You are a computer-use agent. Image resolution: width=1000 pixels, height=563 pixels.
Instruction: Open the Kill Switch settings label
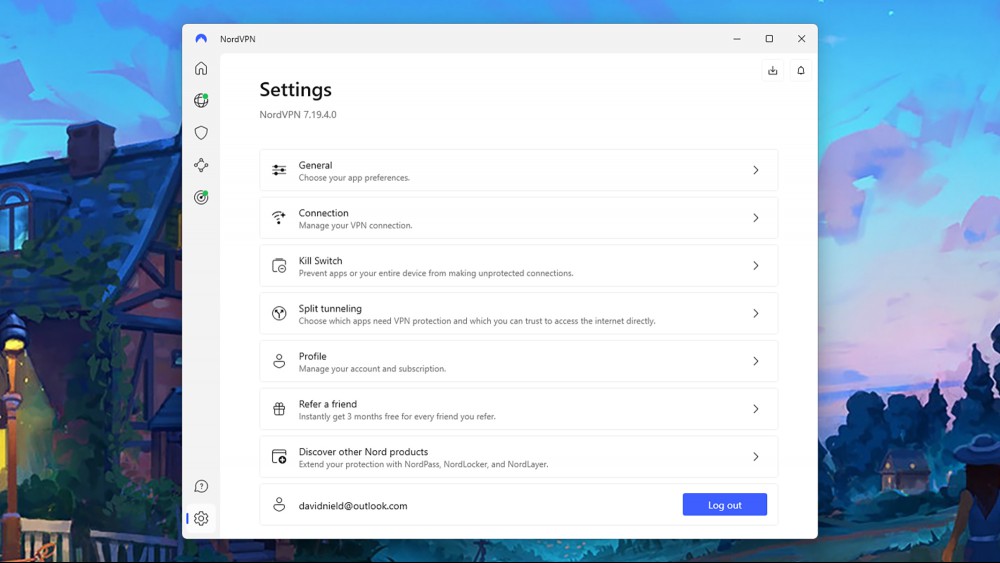point(320,261)
